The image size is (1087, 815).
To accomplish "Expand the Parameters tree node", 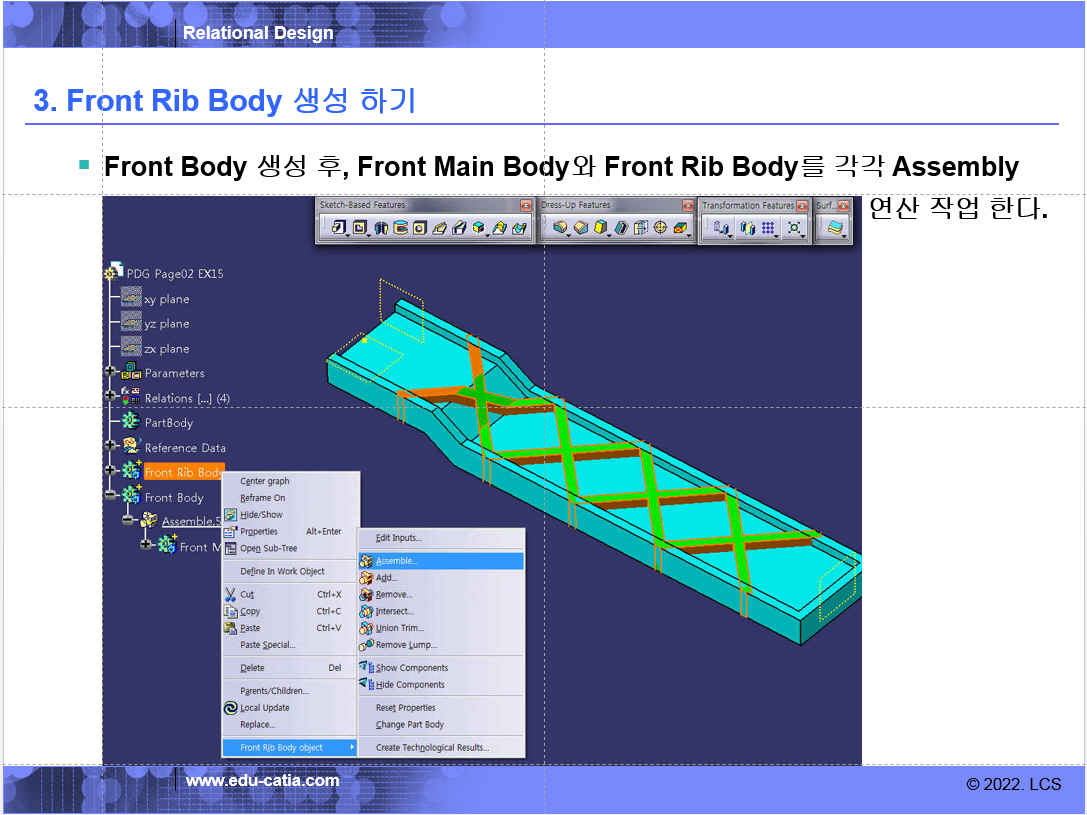I will point(110,373).
